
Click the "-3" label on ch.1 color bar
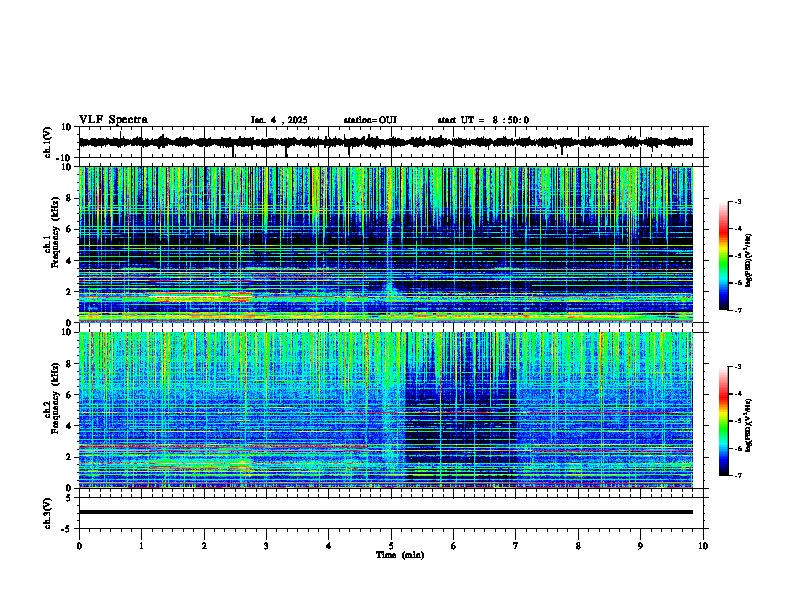click(x=738, y=201)
